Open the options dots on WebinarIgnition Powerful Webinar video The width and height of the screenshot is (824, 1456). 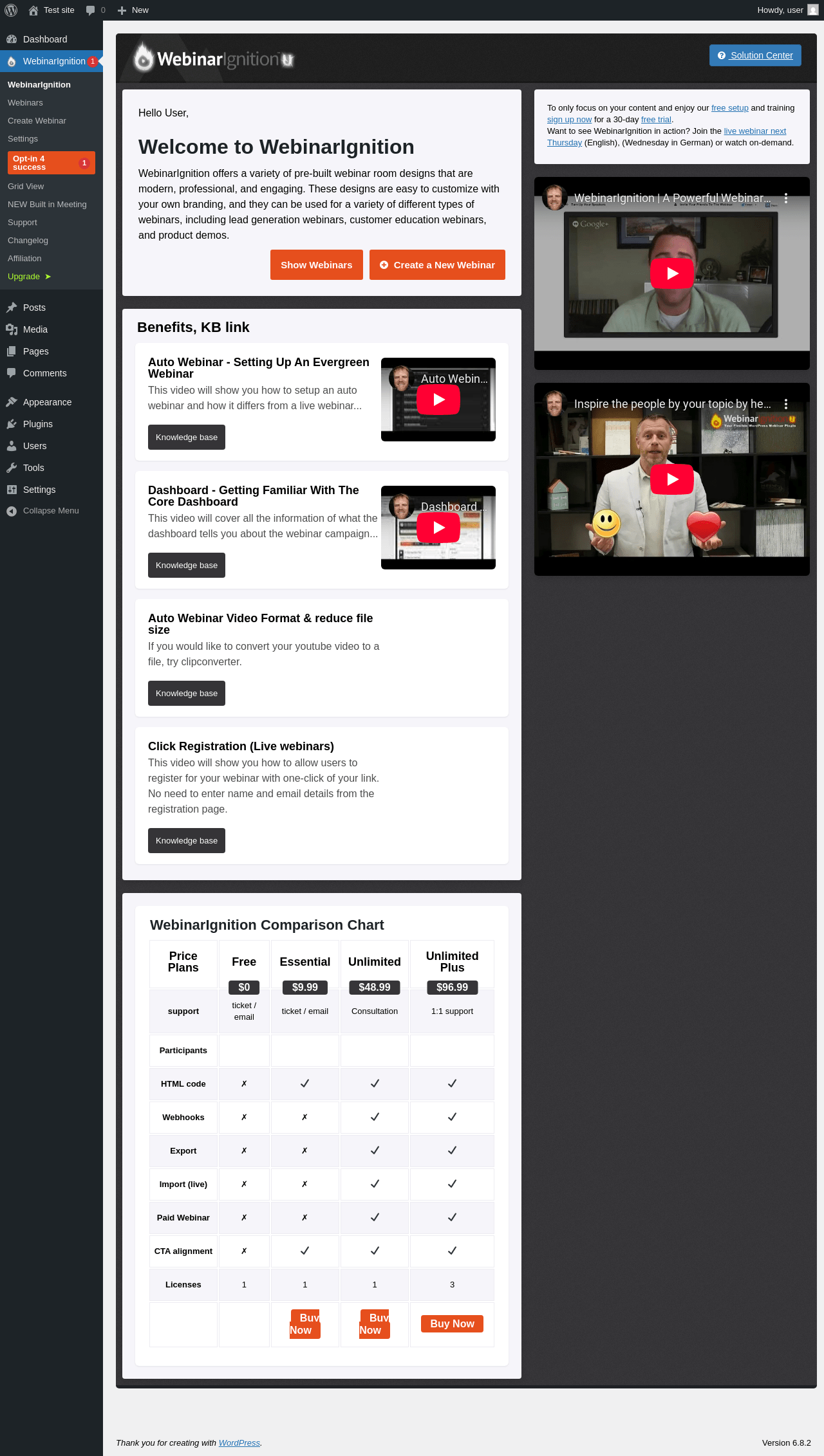[786, 198]
